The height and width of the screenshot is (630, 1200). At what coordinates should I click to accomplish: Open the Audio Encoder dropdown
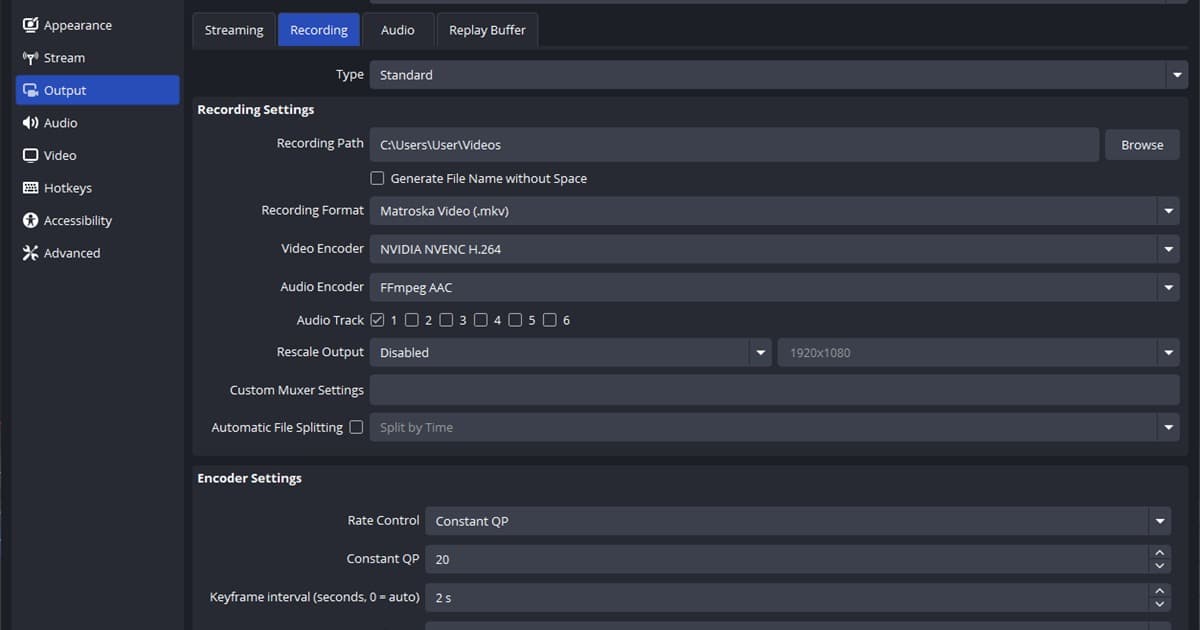(x=775, y=287)
